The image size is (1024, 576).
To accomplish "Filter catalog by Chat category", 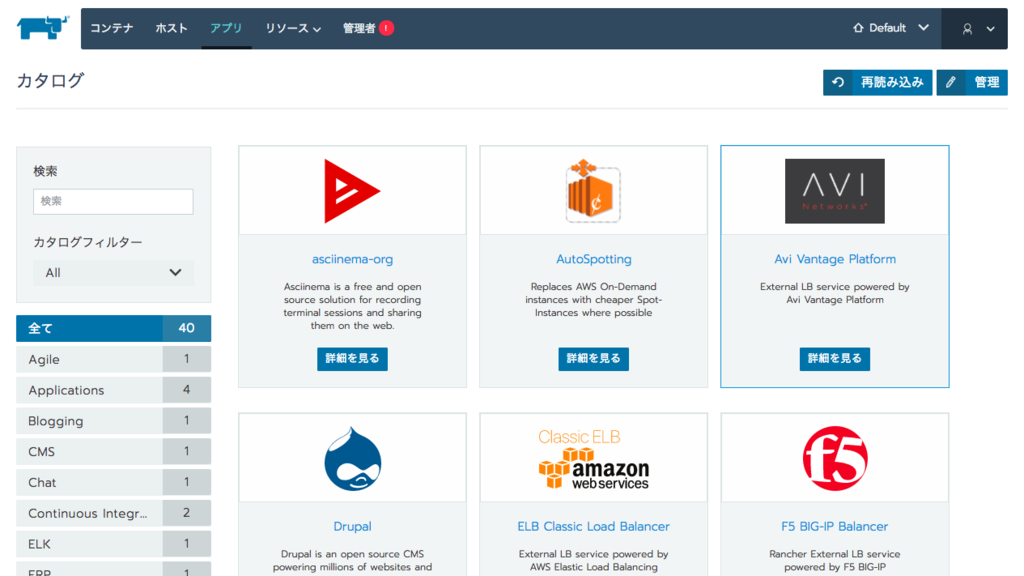I will pos(114,483).
